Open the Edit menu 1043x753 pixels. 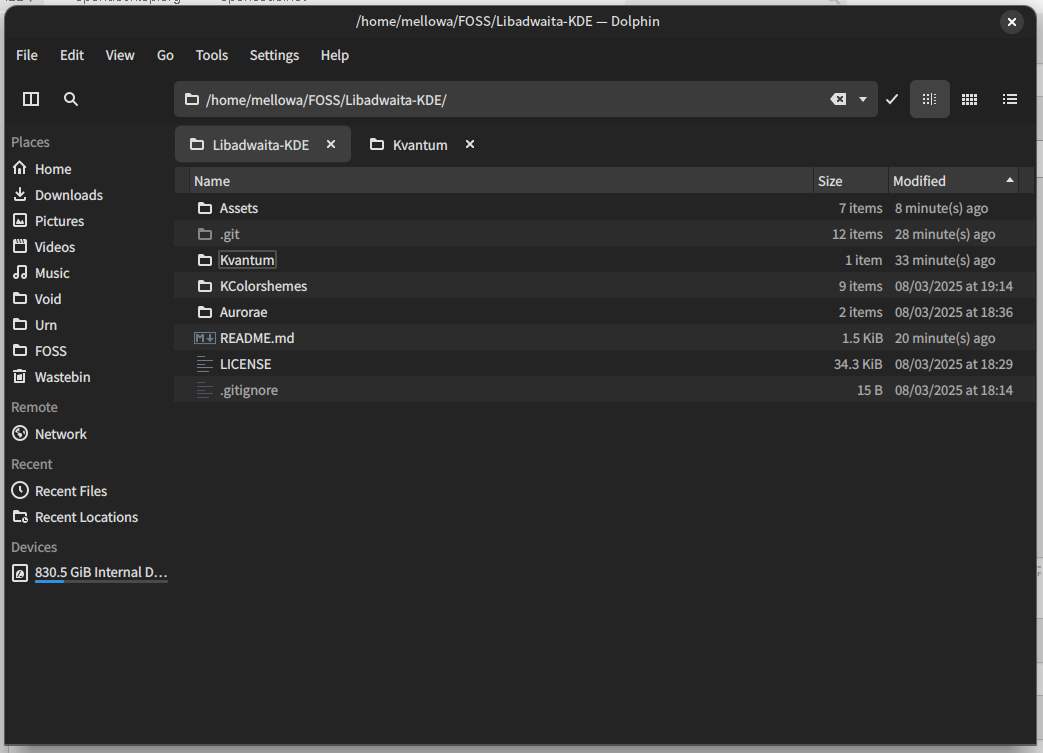[x=72, y=55]
